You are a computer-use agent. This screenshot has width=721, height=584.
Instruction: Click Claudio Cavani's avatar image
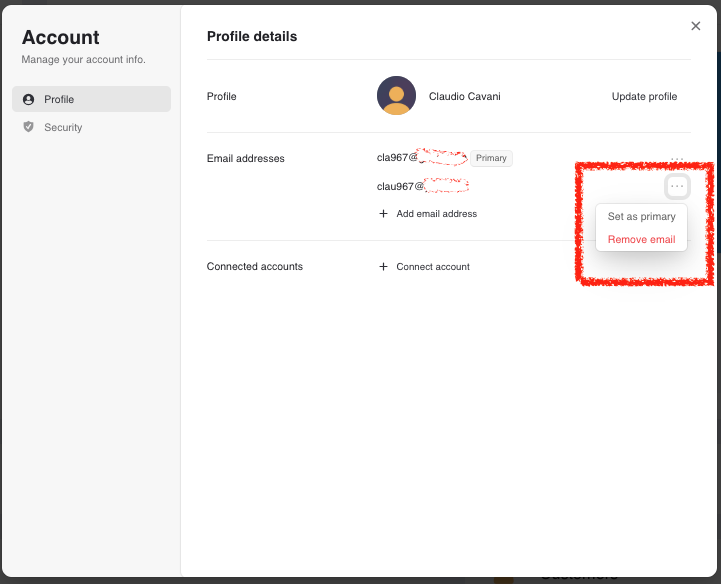(x=396, y=96)
